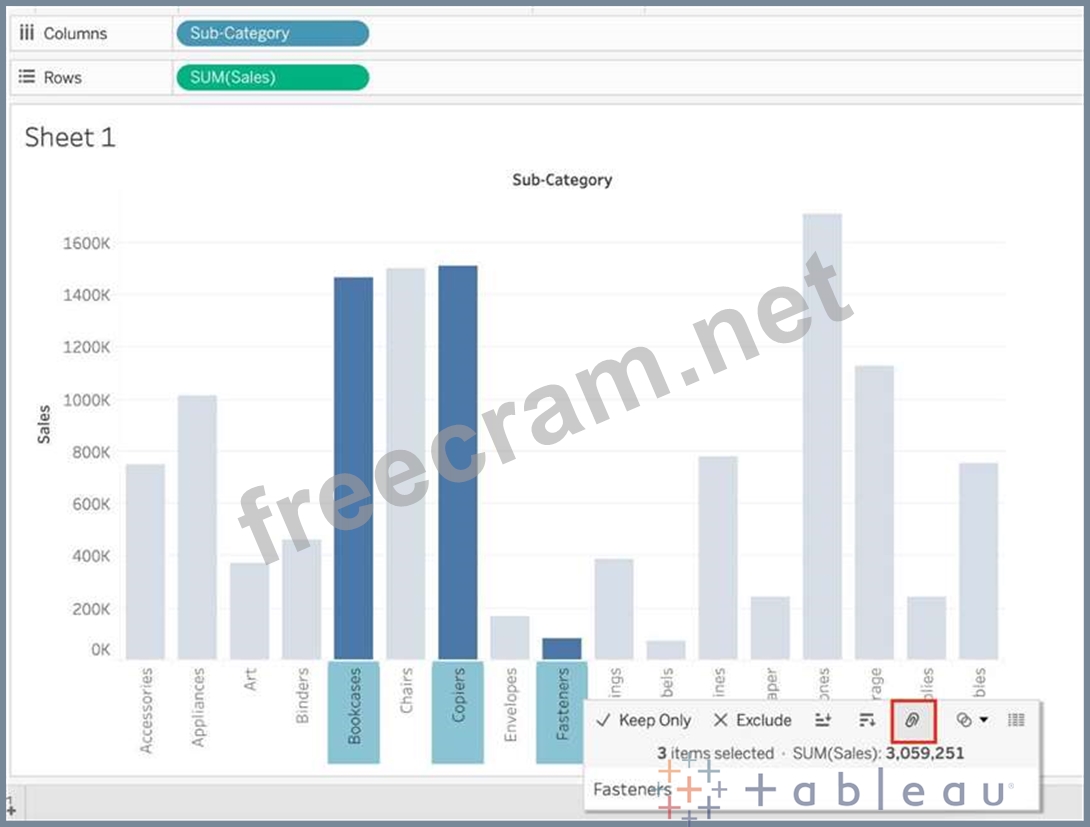Click the Chairs bar in chart
The height and width of the screenshot is (827, 1090).
tap(406, 460)
